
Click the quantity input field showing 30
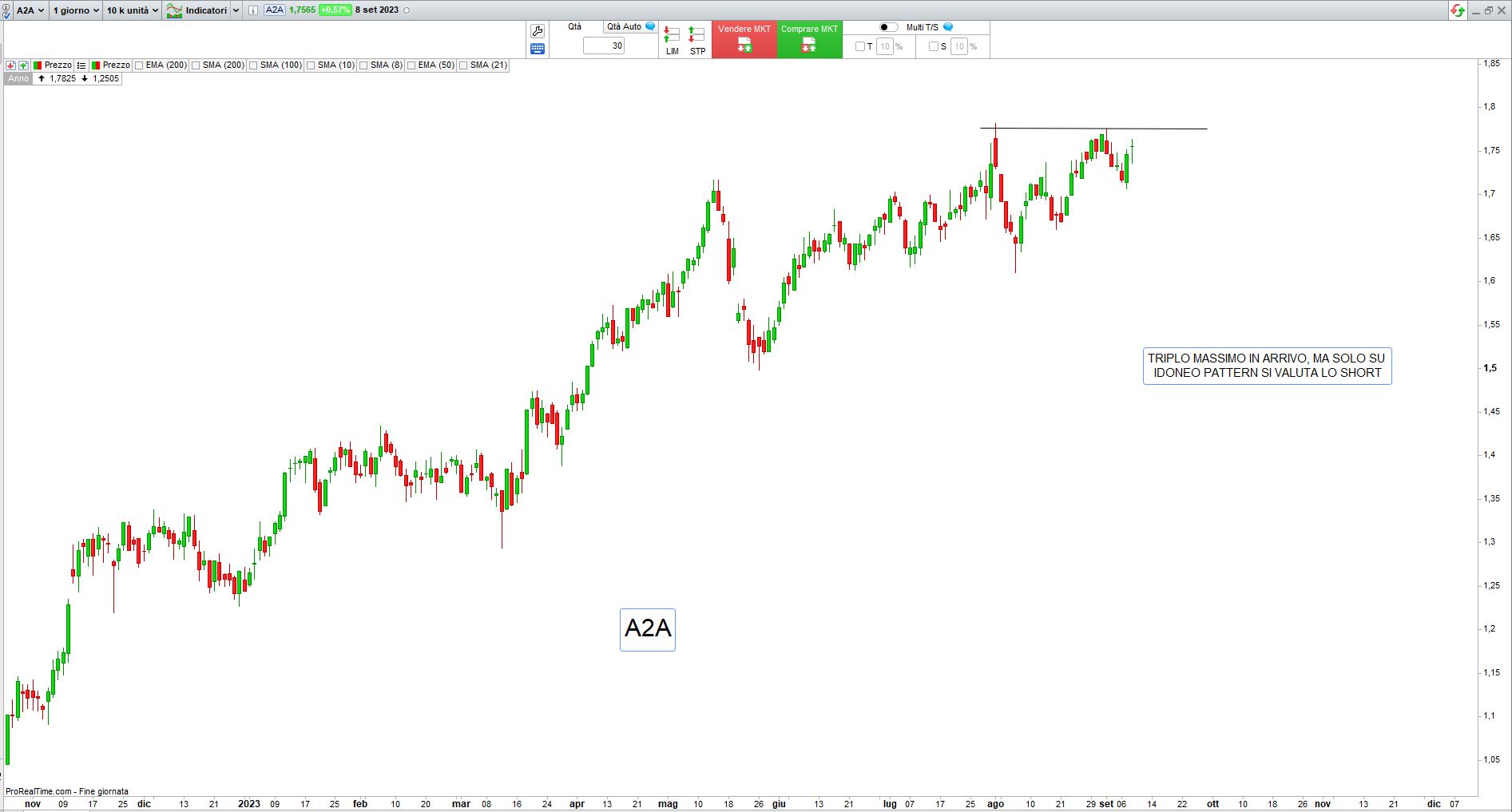coord(605,46)
